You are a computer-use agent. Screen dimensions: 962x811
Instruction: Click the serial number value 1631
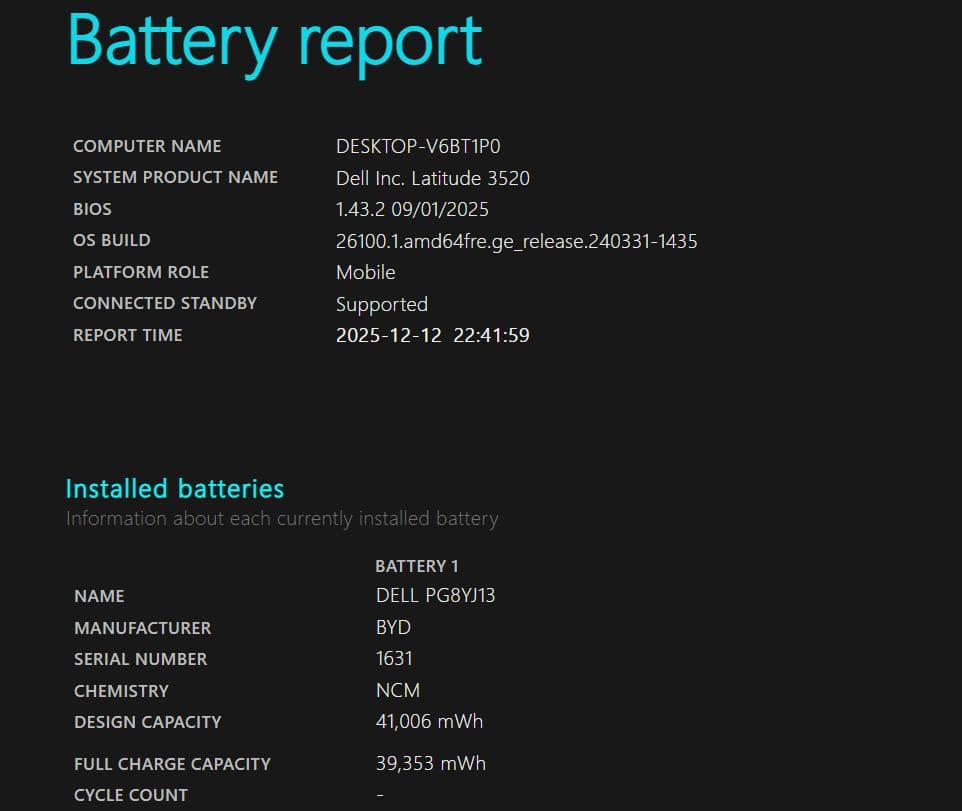click(394, 659)
